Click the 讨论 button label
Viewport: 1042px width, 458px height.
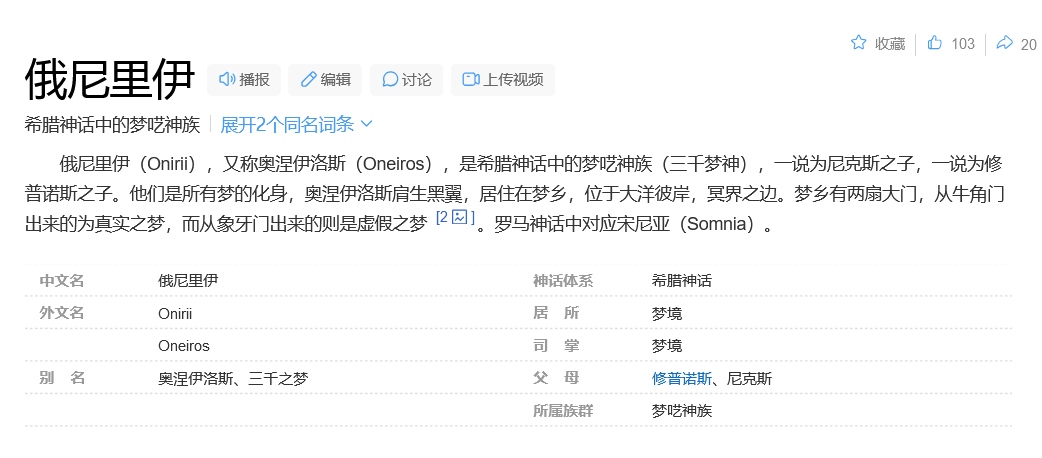coord(417,80)
